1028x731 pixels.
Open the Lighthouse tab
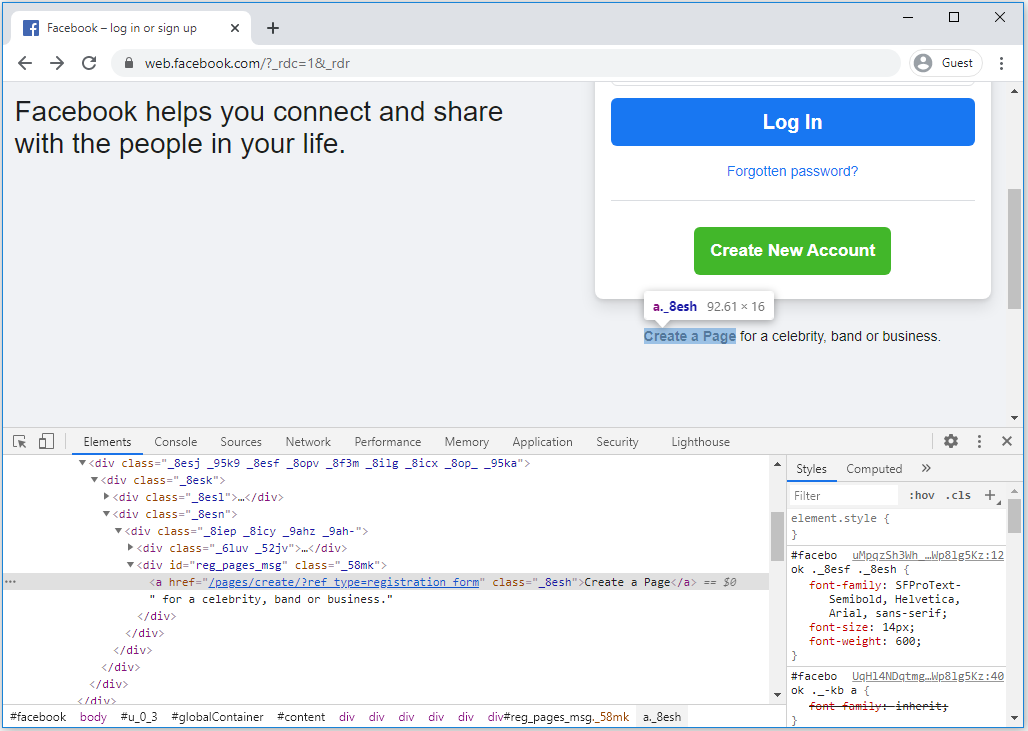(x=700, y=442)
